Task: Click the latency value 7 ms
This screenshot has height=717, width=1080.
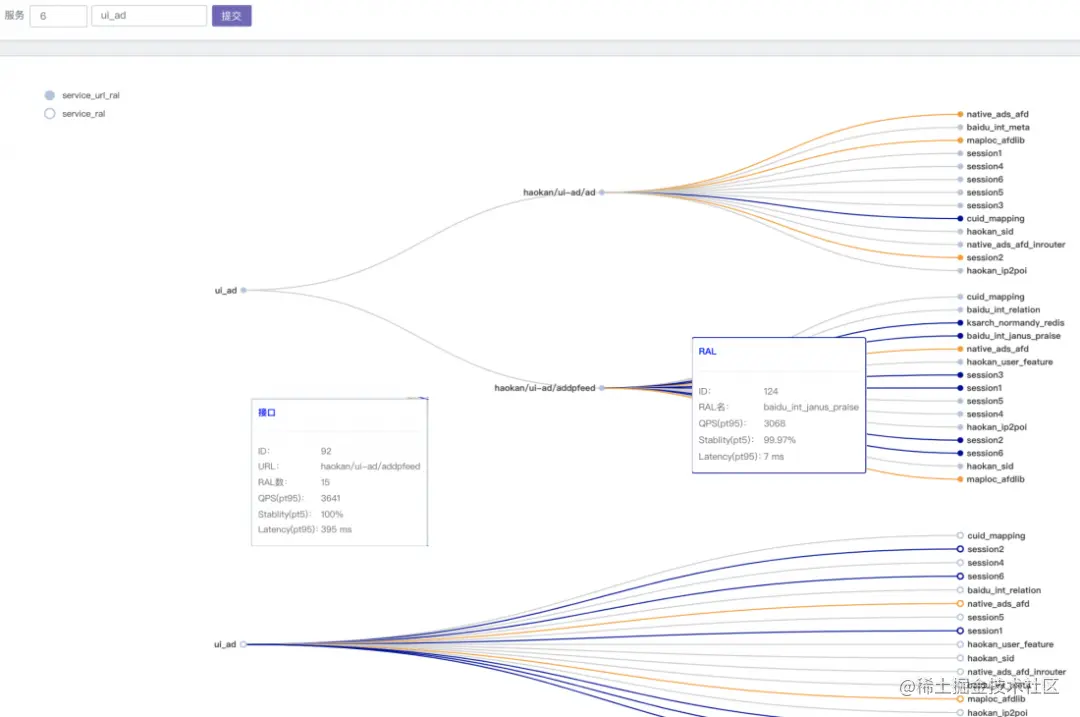Action: (773, 457)
